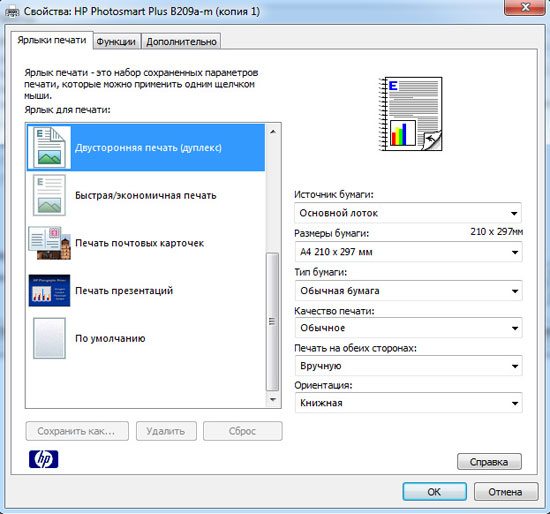This screenshot has width=550, height=514.
Task: Click the presentation printing shortcut icon
Action: coord(49,291)
